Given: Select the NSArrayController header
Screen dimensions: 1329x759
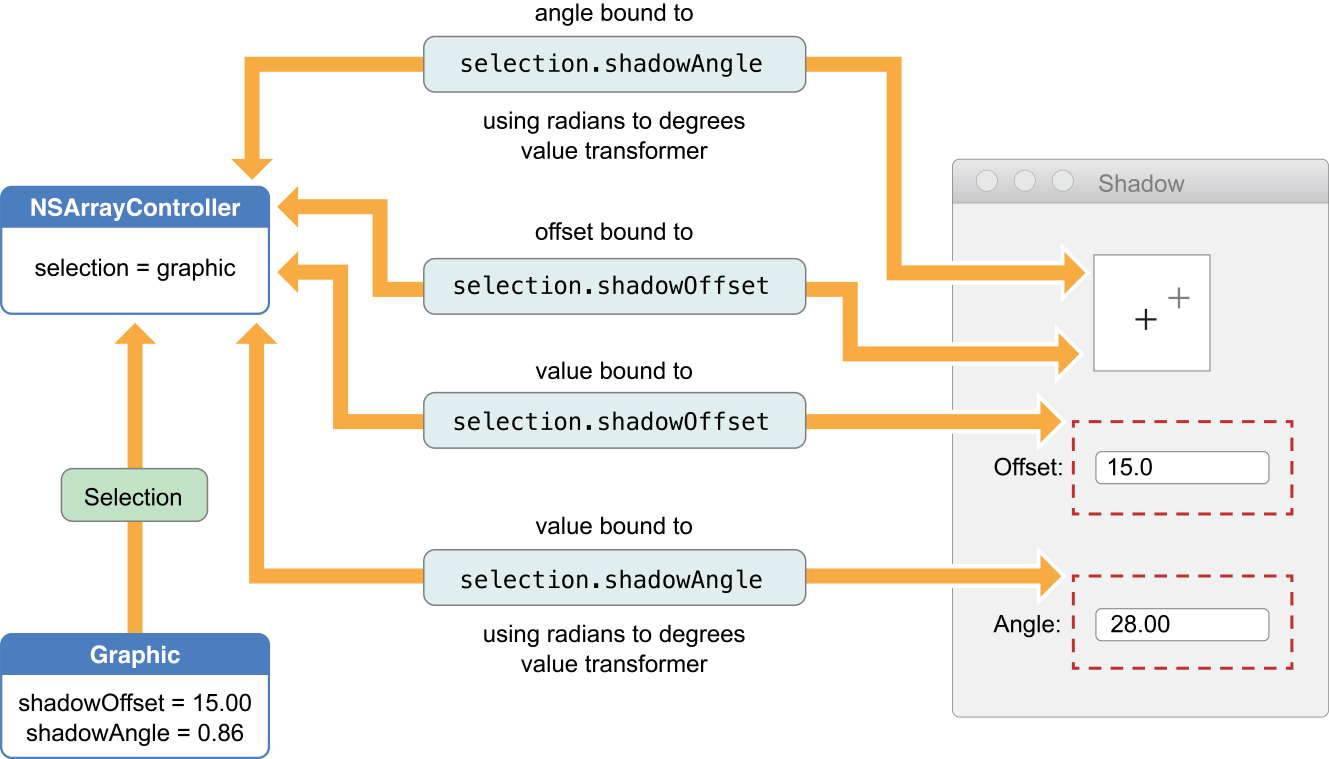Looking at the screenshot, I should (135, 208).
